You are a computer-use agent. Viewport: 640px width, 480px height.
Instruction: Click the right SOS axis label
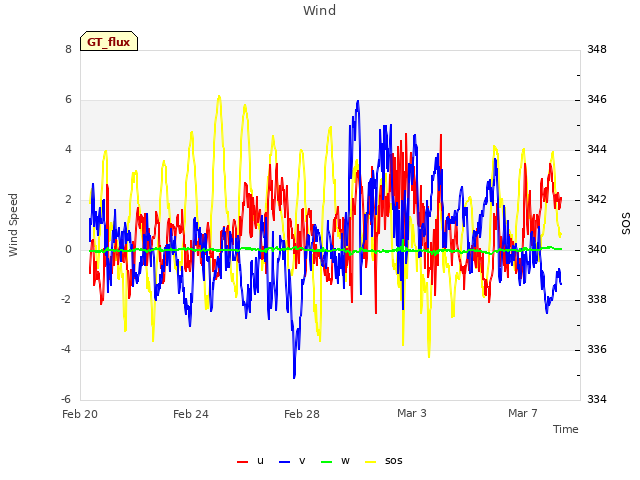(626, 224)
